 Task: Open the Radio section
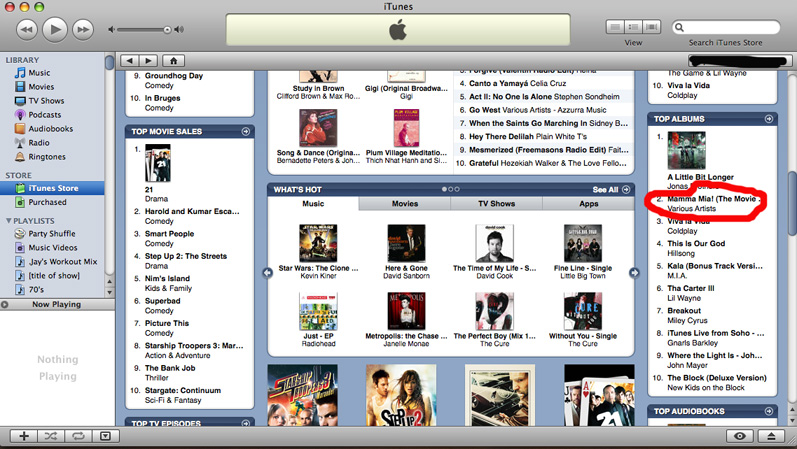coord(39,143)
